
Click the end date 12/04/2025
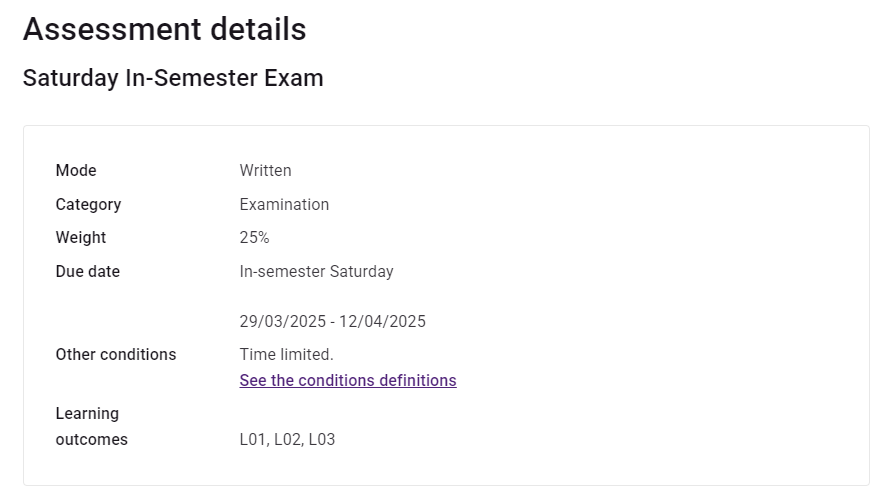[x=382, y=322]
